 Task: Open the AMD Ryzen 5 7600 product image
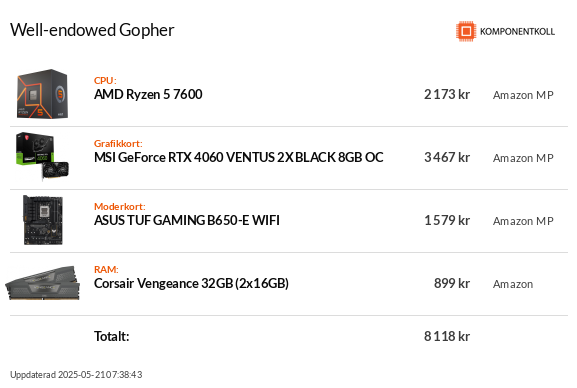[x=42, y=94]
